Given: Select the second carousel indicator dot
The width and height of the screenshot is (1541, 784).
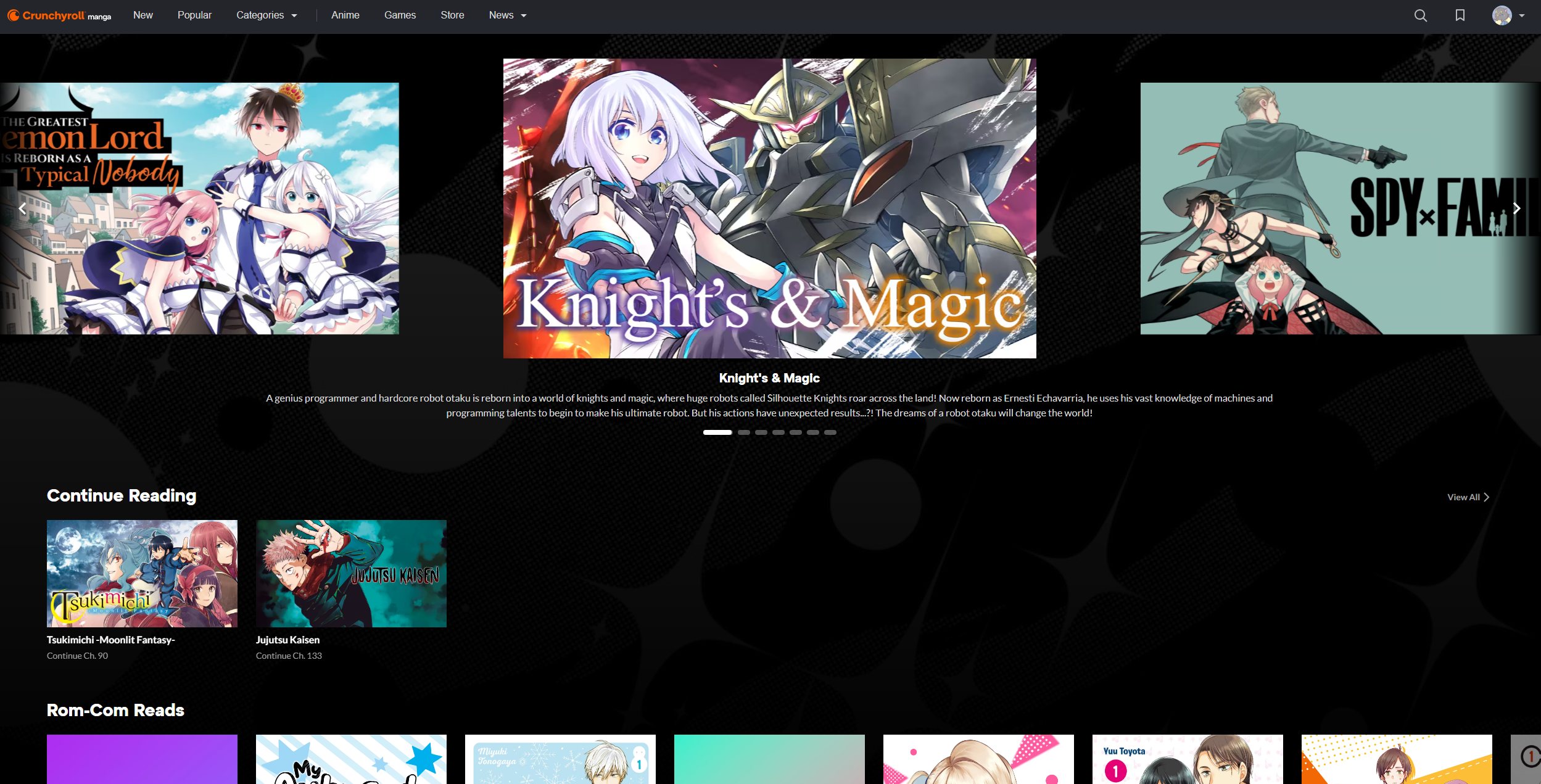Looking at the screenshot, I should point(744,432).
